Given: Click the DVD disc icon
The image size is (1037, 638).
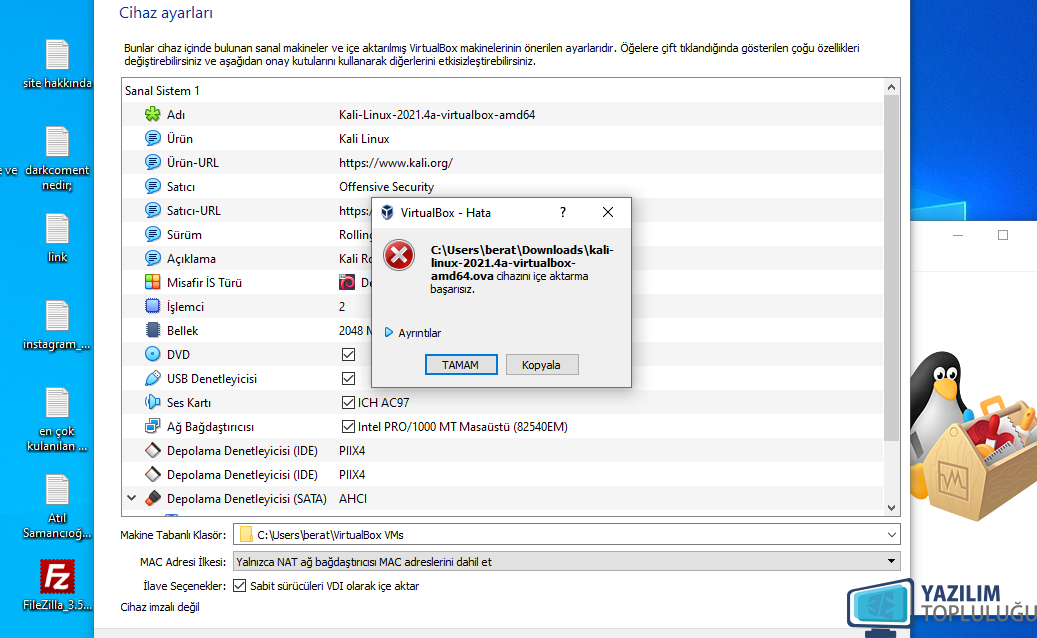Looking at the screenshot, I should [x=153, y=354].
